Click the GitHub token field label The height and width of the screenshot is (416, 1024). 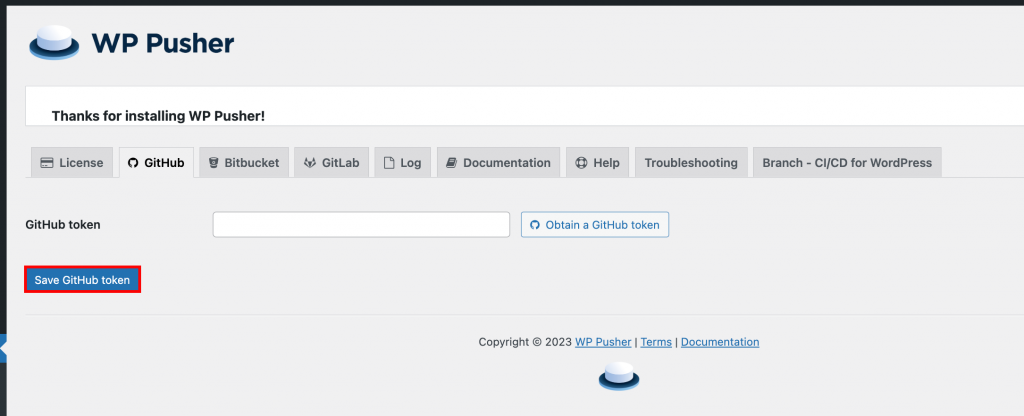click(x=63, y=225)
